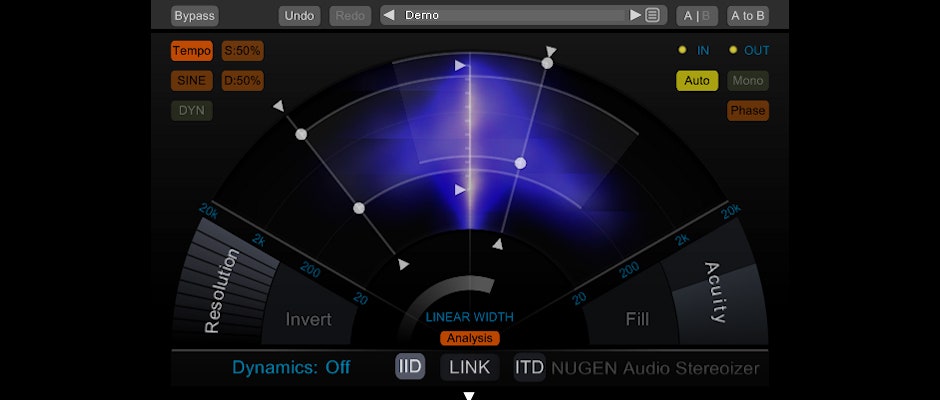Click the next preset right arrow
The width and height of the screenshot is (940, 400).
635,15
